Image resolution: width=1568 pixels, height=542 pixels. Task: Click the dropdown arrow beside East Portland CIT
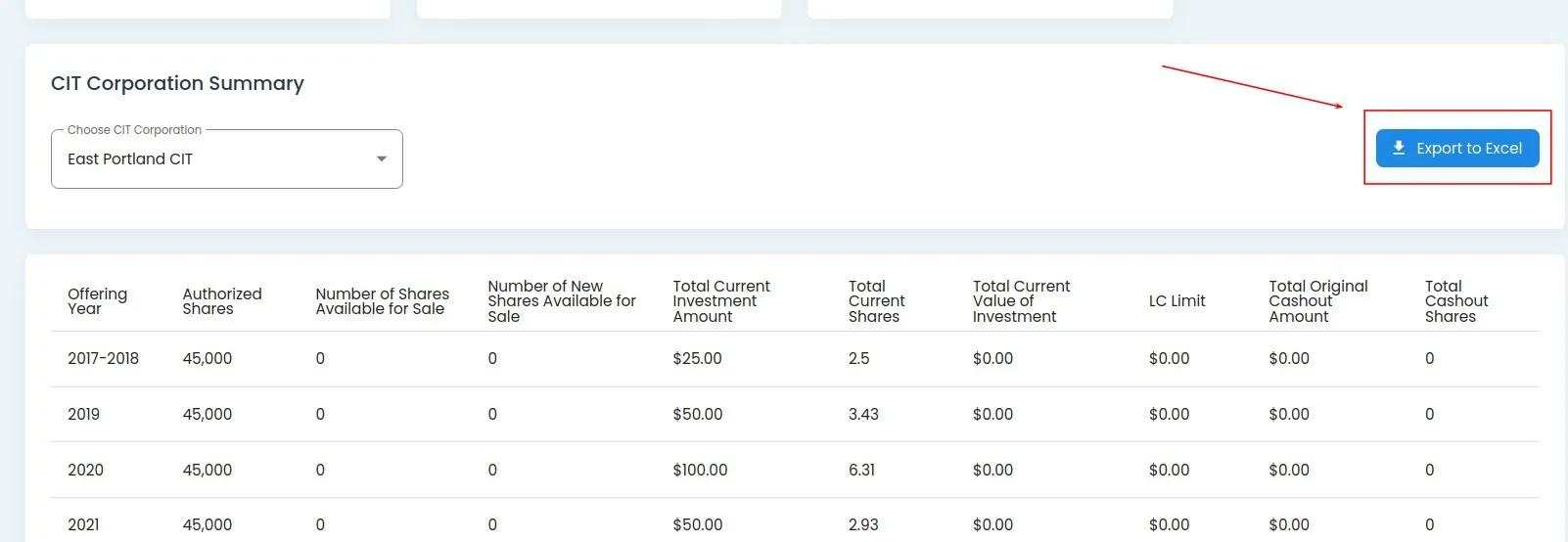[382, 159]
